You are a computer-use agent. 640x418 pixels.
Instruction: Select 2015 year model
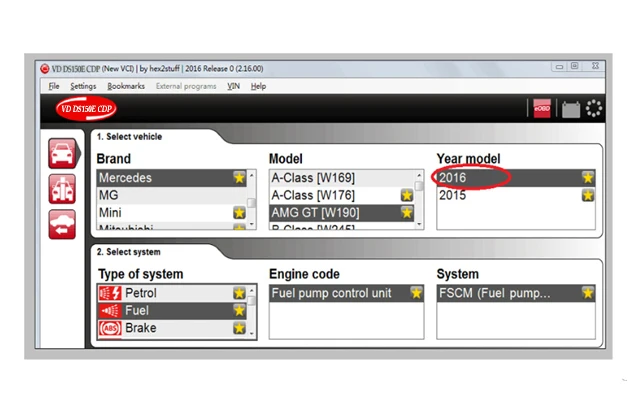516,196
